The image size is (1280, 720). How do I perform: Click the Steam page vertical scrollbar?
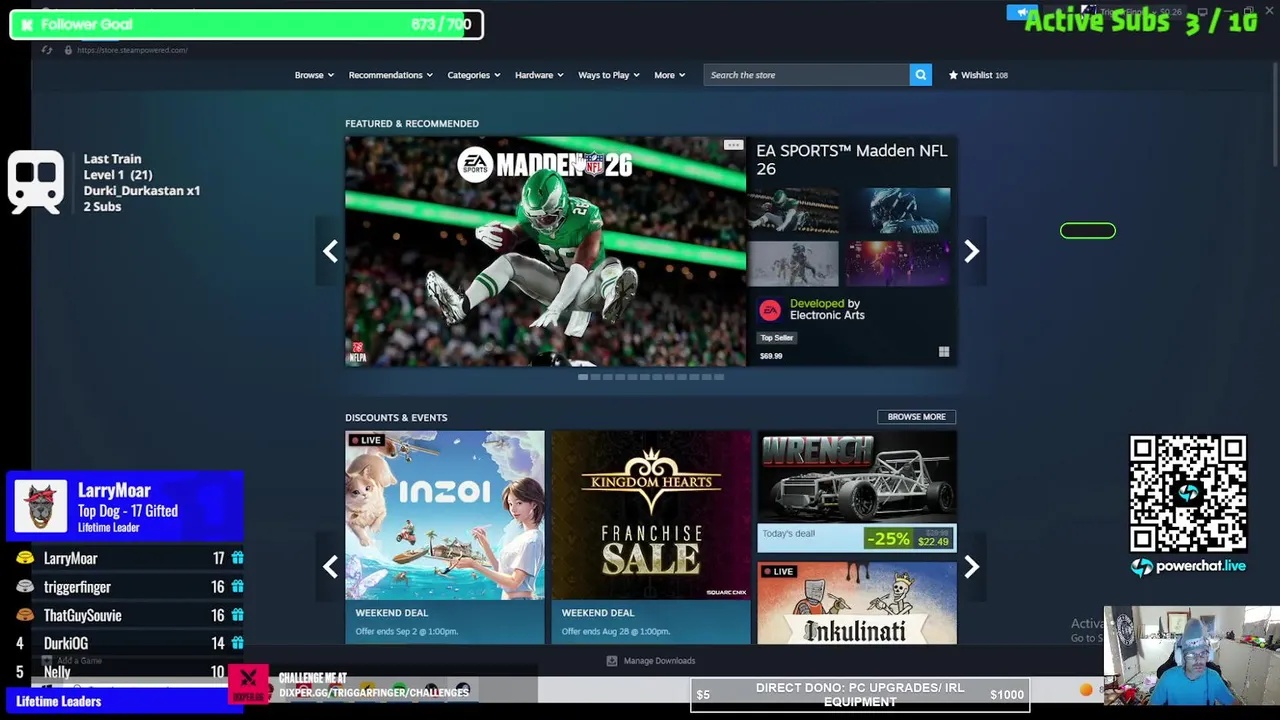click(1274, 115)
